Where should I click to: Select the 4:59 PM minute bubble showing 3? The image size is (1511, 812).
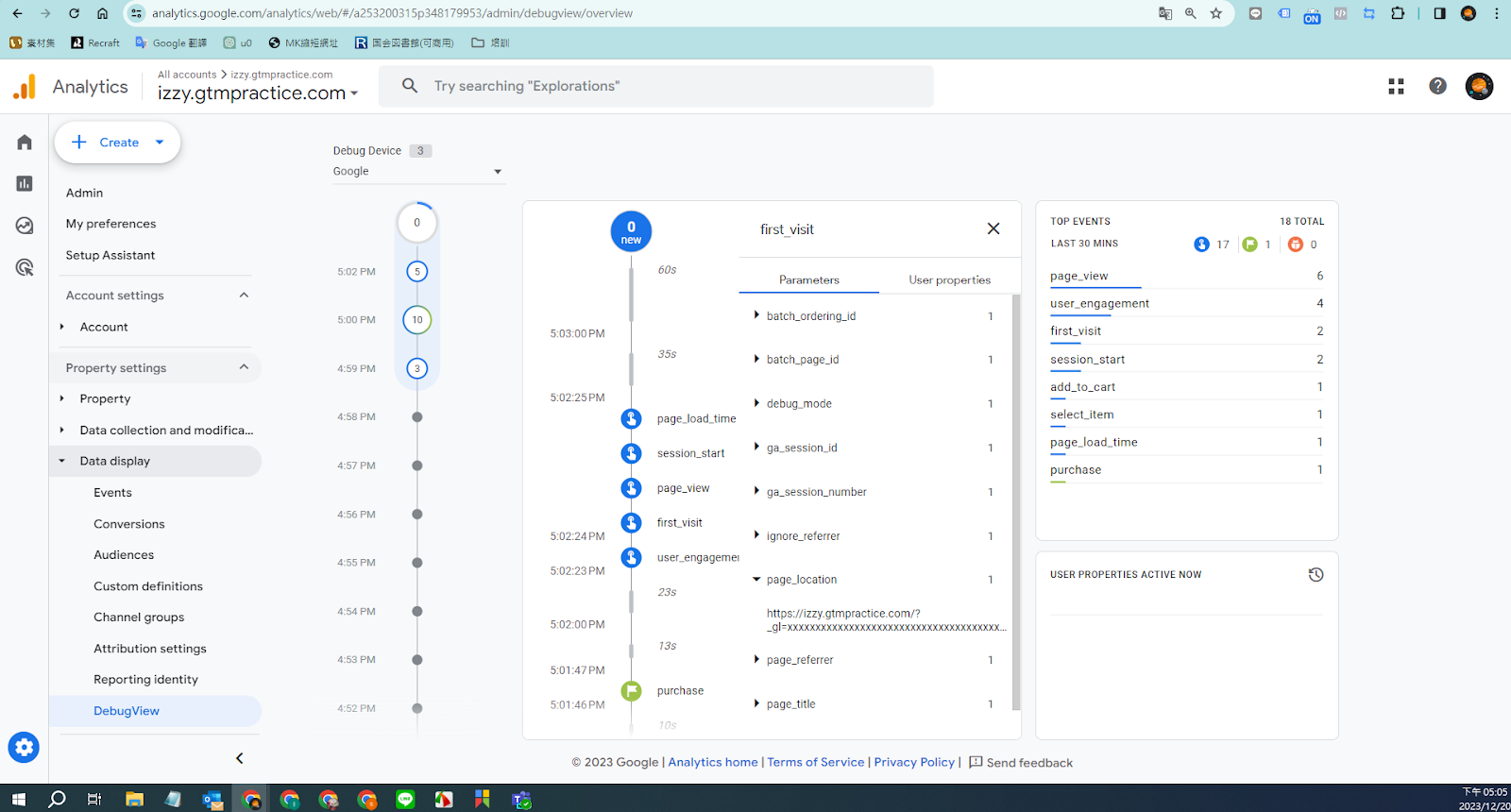pos(417,368)
